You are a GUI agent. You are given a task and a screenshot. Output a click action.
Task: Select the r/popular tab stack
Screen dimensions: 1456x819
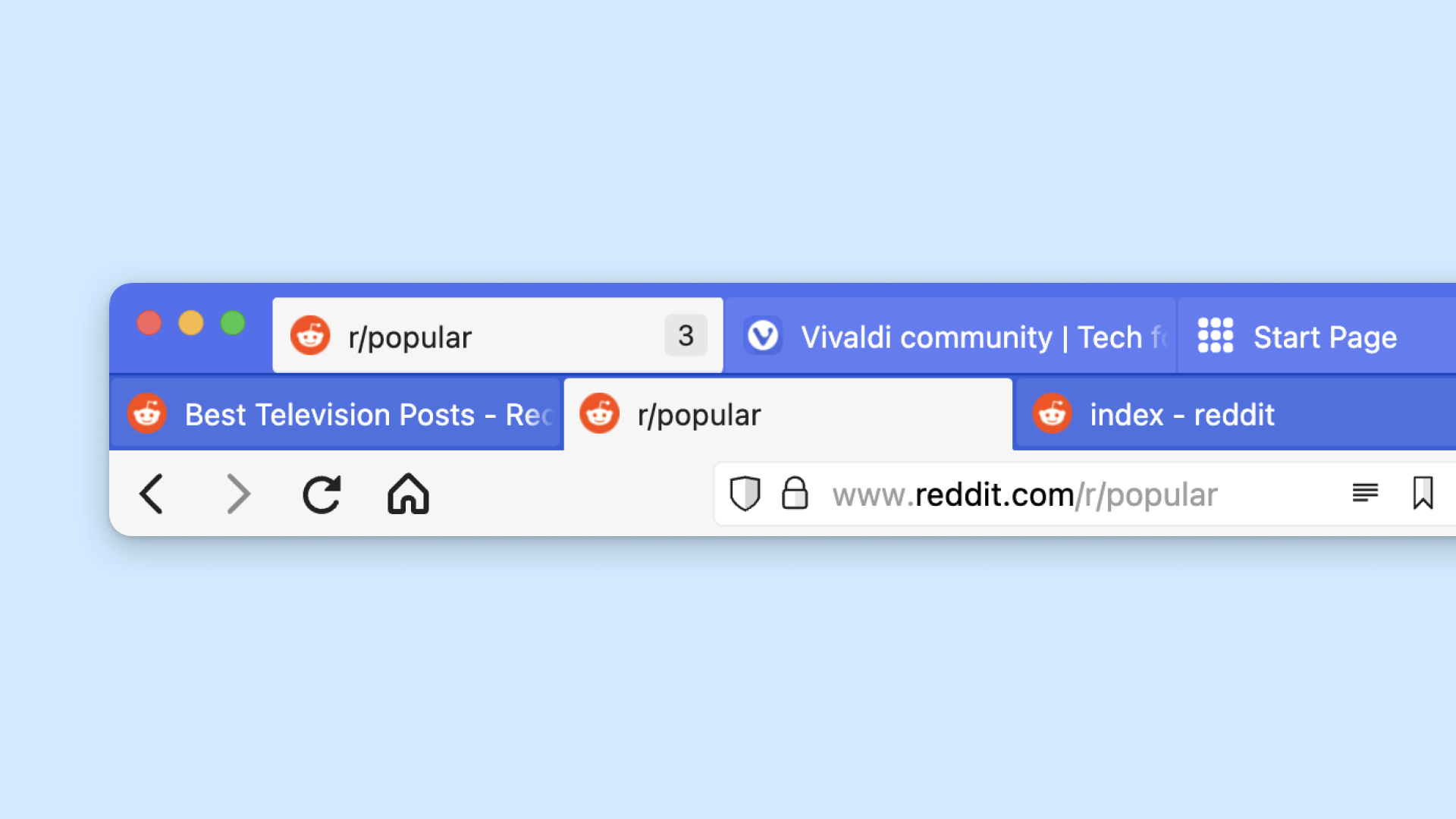tap(498, 335)
